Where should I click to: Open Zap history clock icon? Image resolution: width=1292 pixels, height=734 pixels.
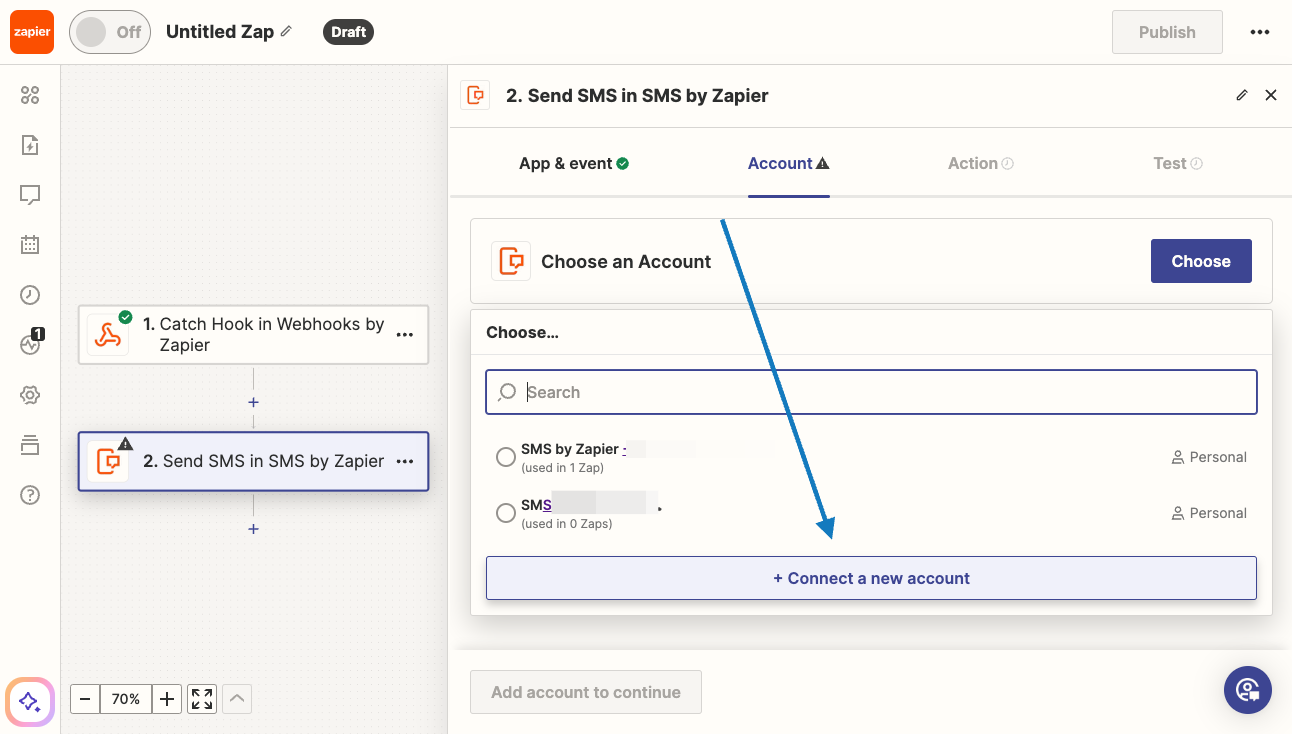(x=30, y=295)
